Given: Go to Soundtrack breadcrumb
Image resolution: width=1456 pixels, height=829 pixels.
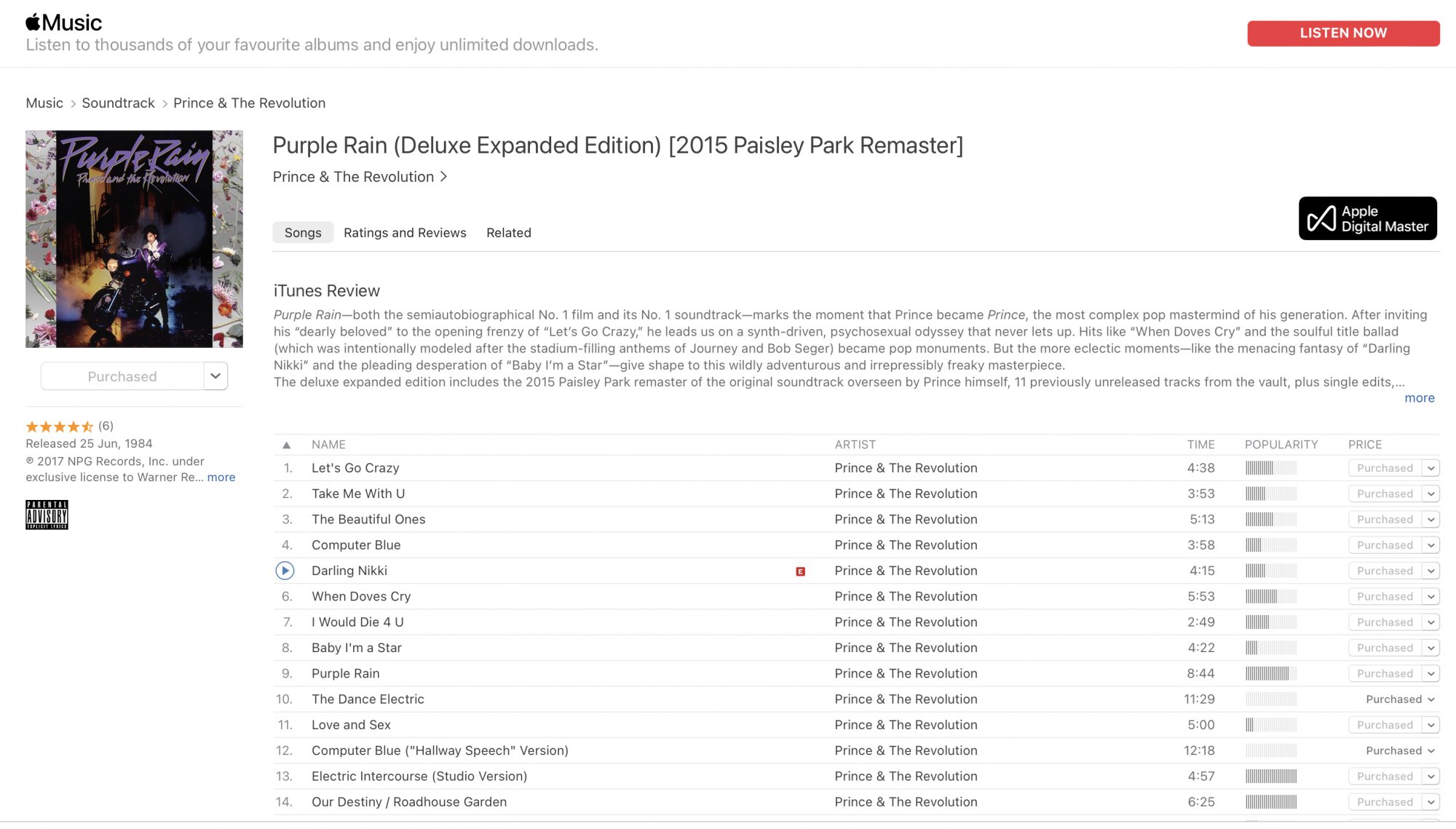Looking at the screenshot, I should (x=118, y=103).
